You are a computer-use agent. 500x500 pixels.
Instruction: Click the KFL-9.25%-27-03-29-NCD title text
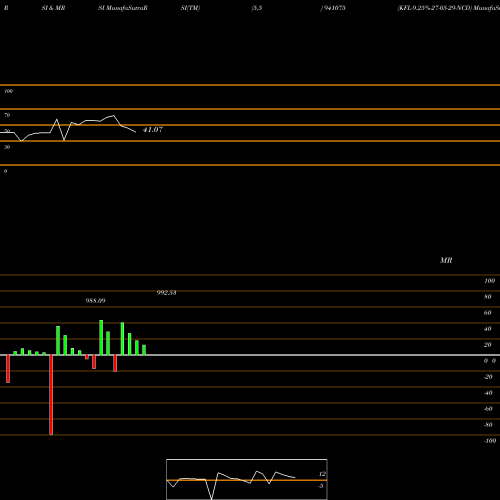point(435,8)
